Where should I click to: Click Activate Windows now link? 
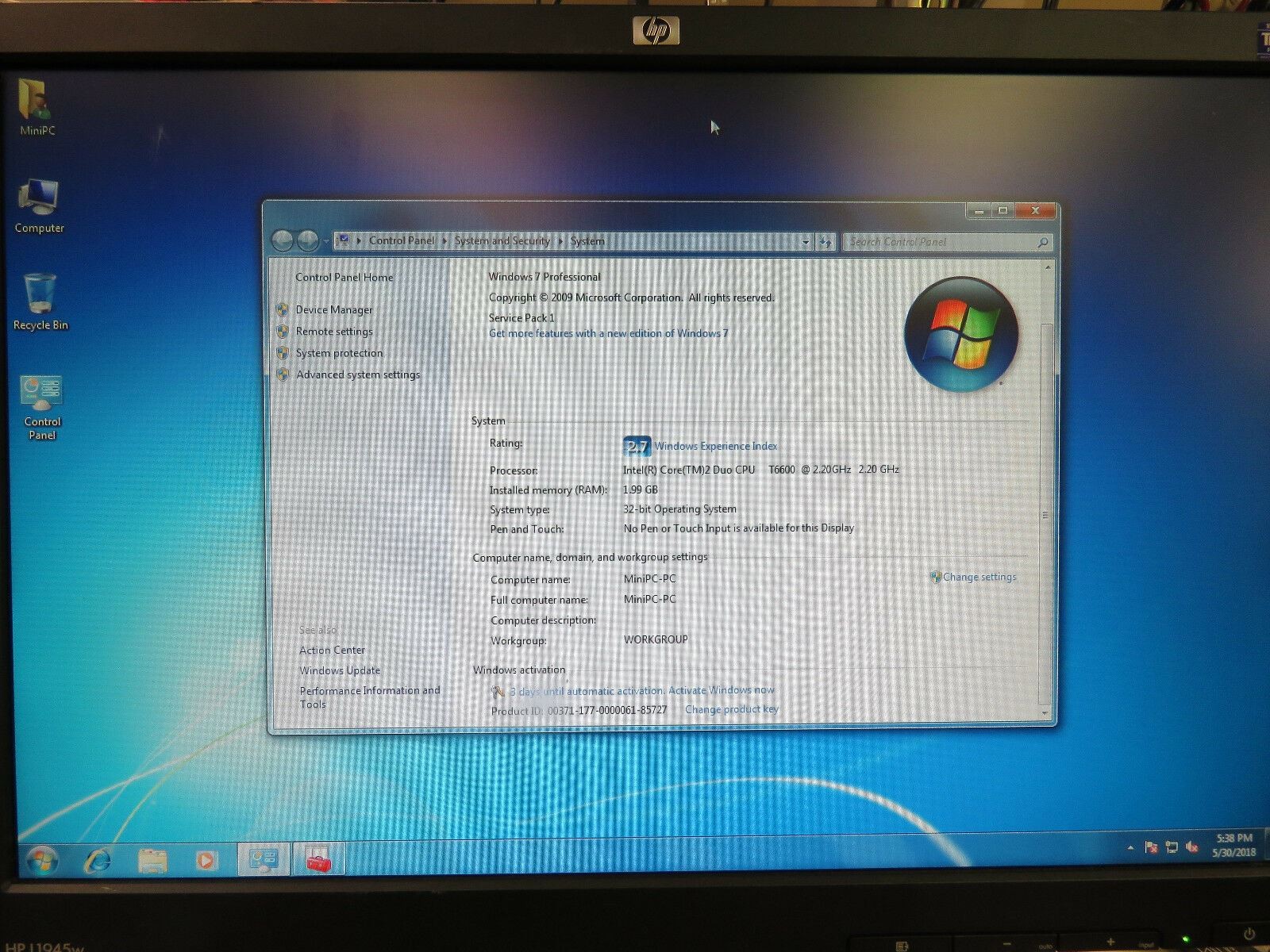[x=722, y=690]
